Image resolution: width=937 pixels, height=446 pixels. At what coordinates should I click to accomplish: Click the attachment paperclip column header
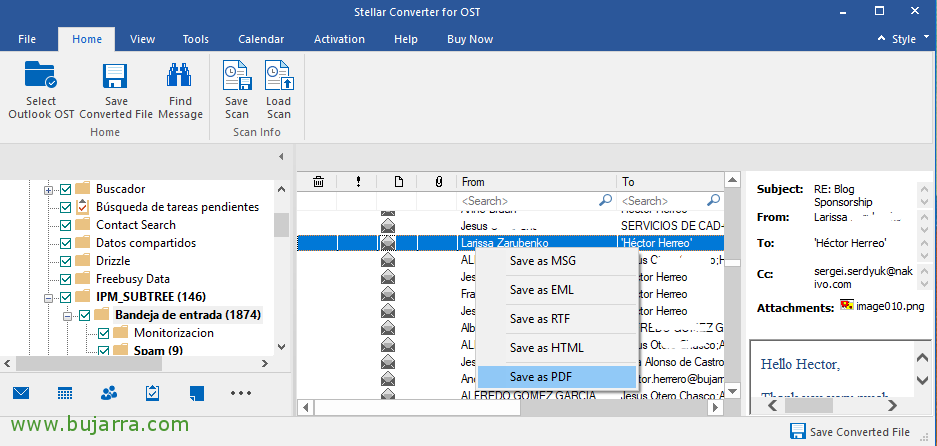tap(438, 182)
